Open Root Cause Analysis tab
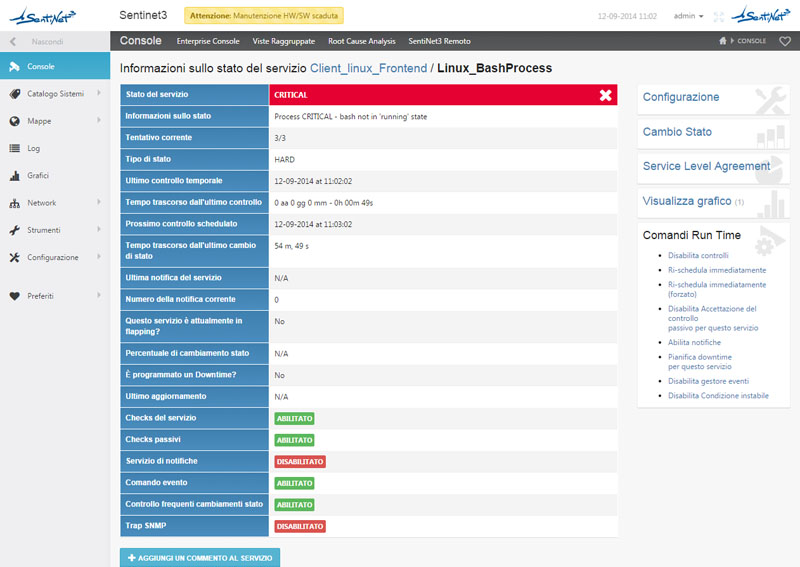The width and height of the screenshot is (800, 567). (x=362, y=41)
